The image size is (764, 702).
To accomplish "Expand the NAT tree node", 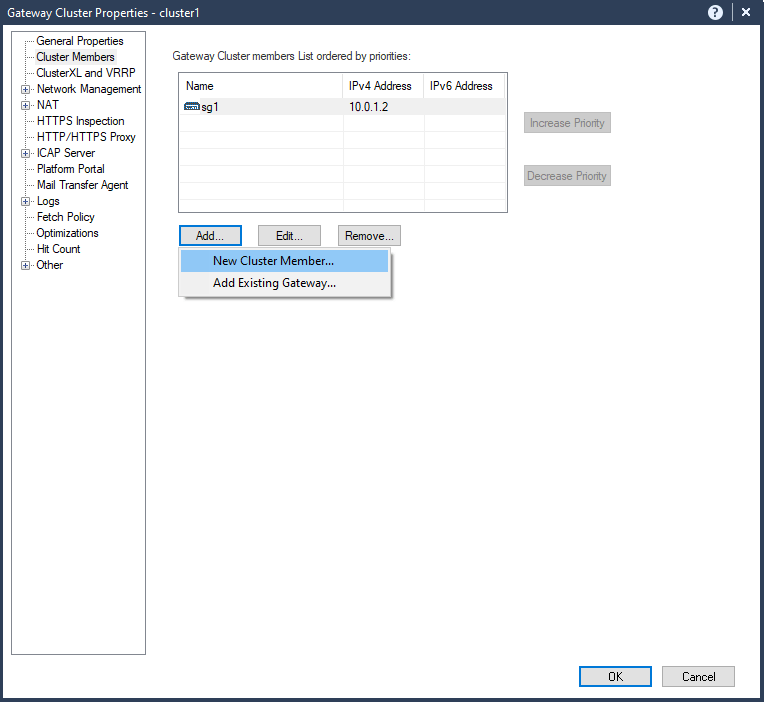I will pos(25,105).
